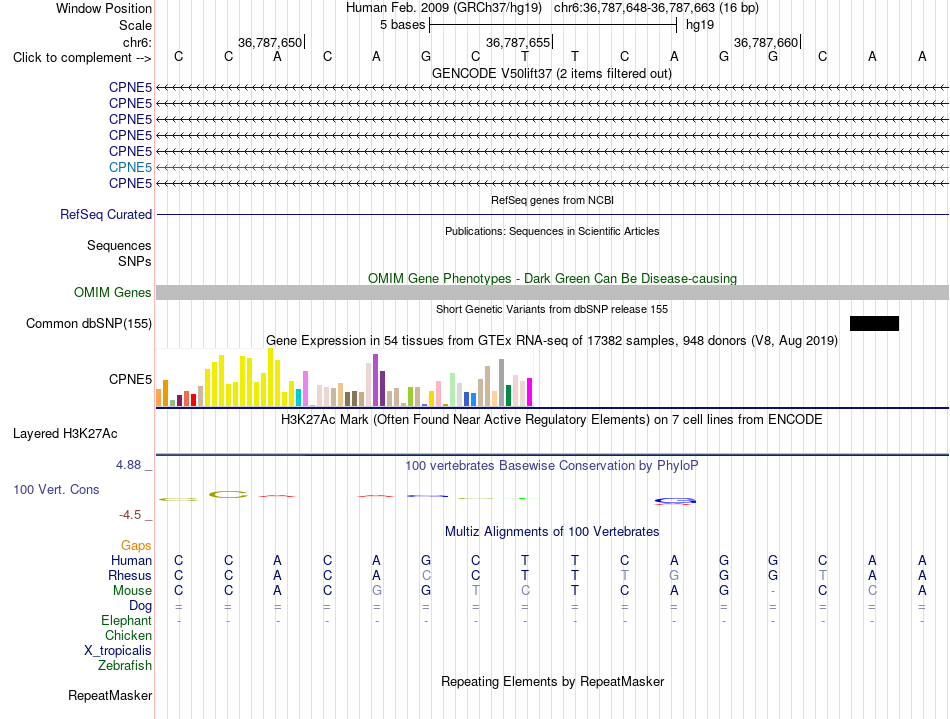Click the hg19 text beside scale bar

tap(700, 25)
